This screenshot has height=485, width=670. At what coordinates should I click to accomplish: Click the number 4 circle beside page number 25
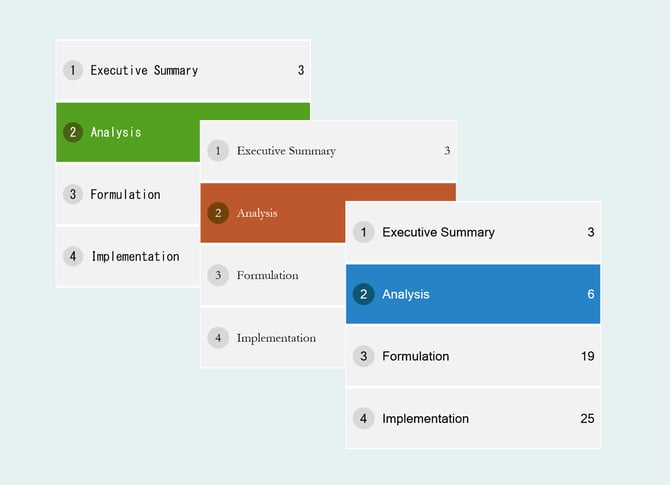pos(364,418)
